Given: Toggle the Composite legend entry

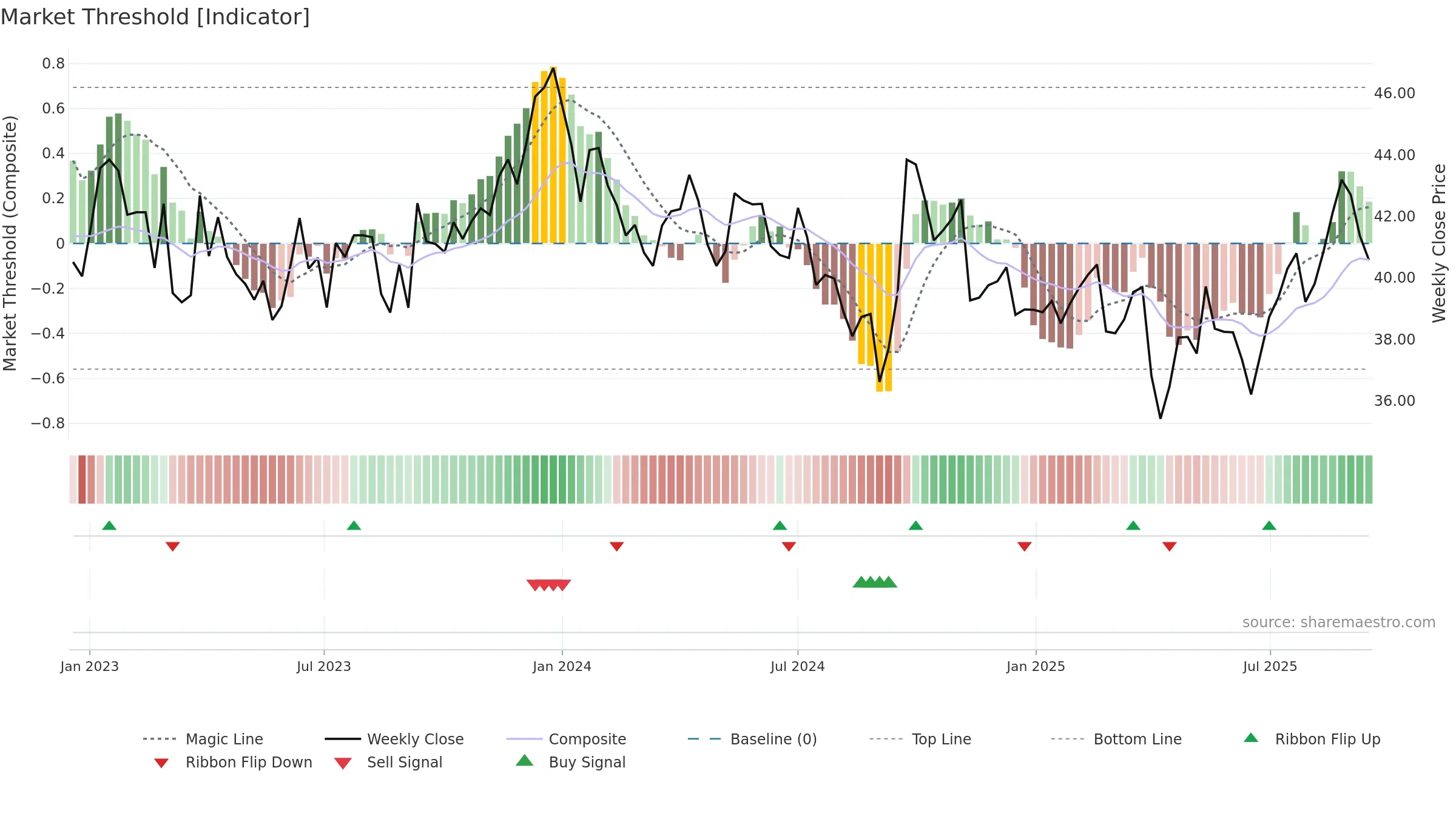Looking at the screenshot, I should pyautogui.click(x=566, y=739).
